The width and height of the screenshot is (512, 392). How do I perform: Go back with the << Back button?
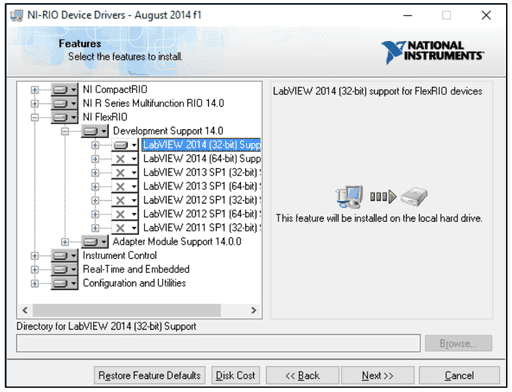click(302, 376)
